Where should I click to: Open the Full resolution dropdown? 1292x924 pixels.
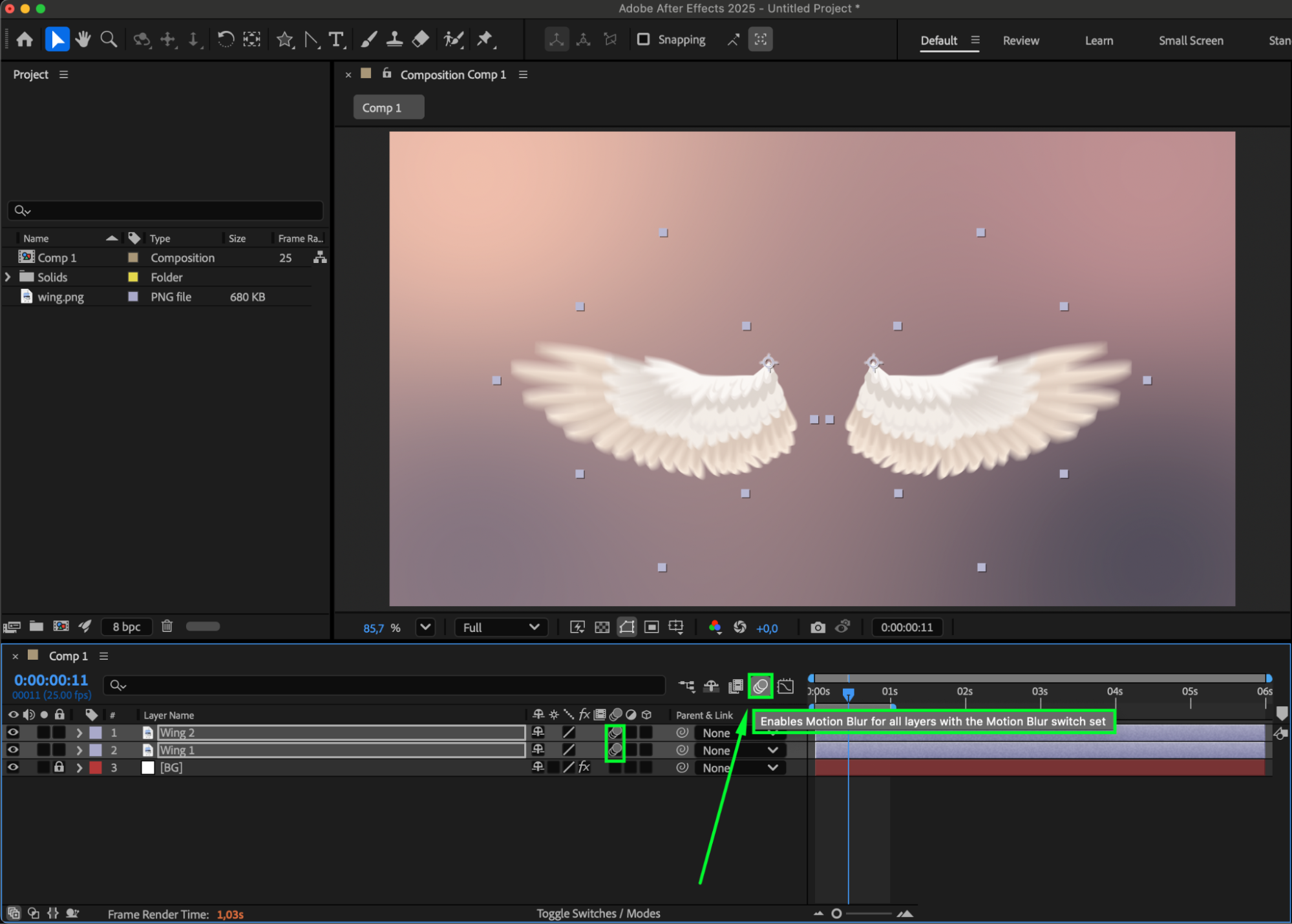pyautogui.click(x=500, y=627)
